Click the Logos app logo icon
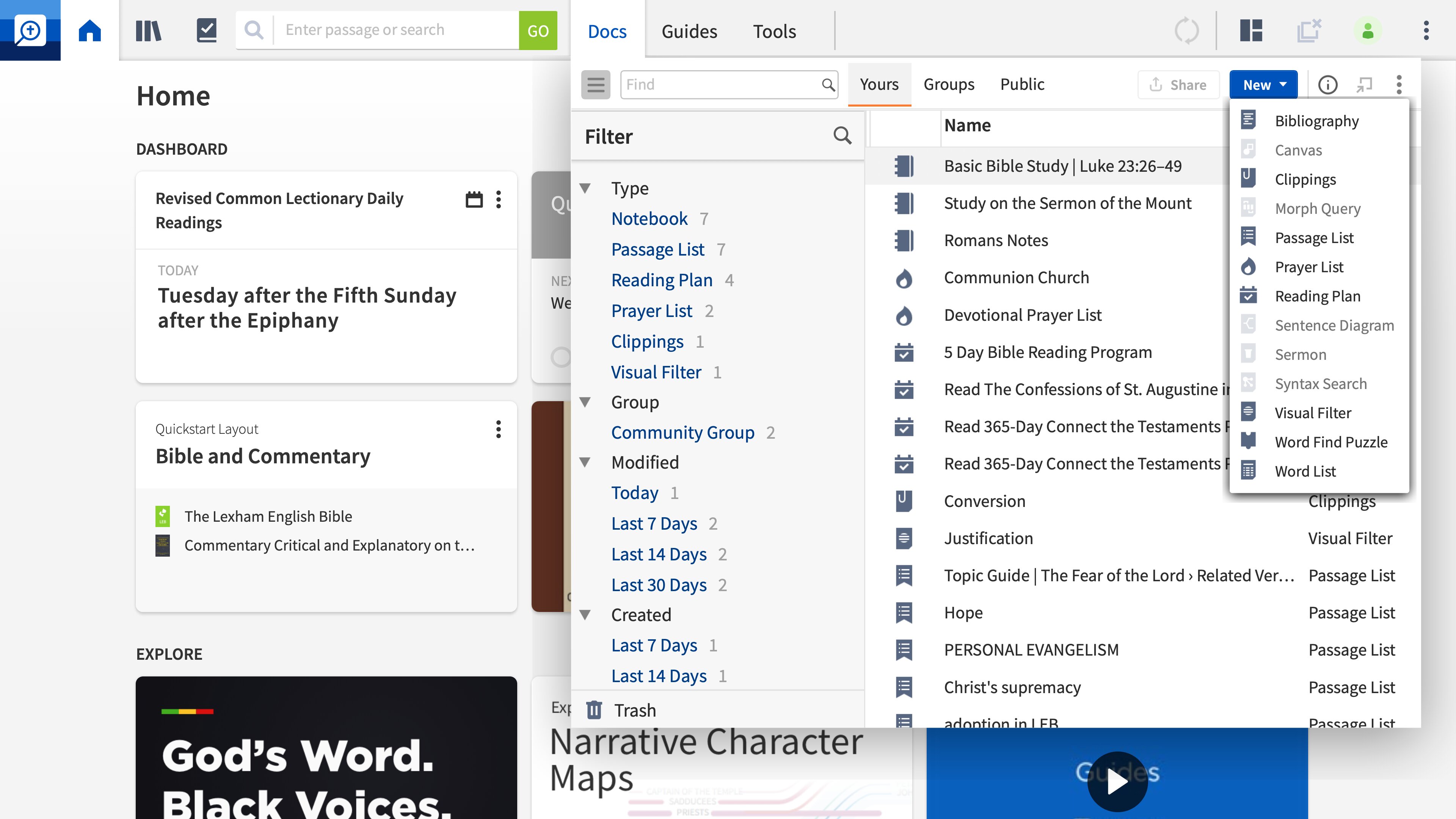1456x819 pixels. (x=30, y=30)
